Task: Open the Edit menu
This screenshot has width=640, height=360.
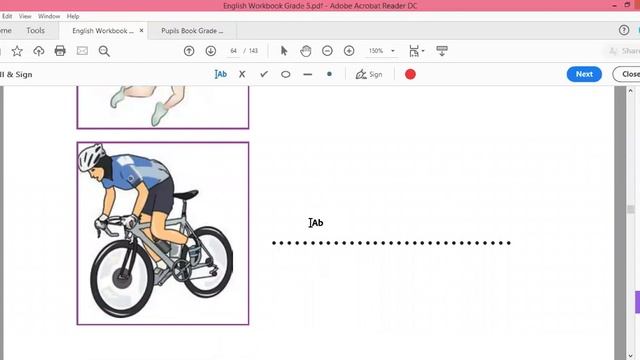Action: click(x=7, y=16)
